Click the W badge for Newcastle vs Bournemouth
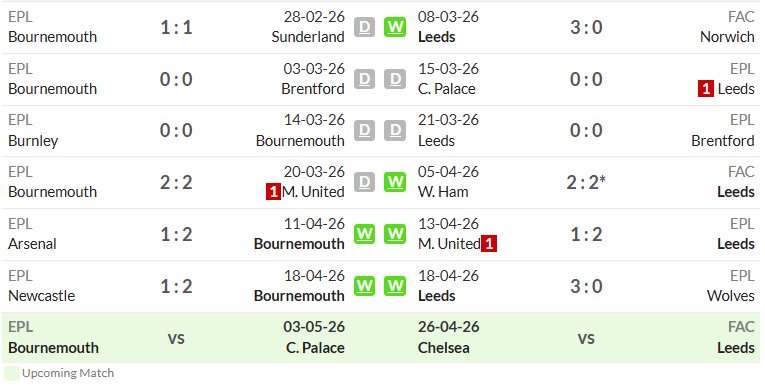Viewport: 765px width, 391px height. 364,286
